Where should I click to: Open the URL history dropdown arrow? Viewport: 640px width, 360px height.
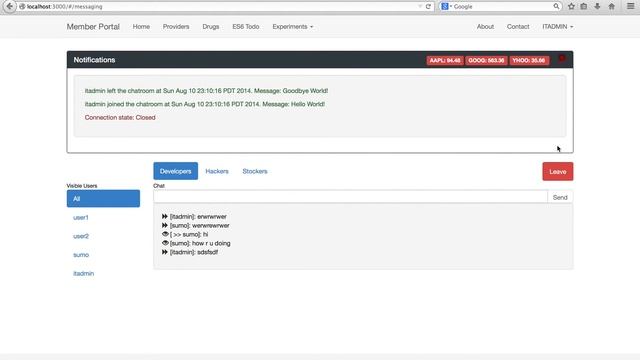tap(420, 7)
